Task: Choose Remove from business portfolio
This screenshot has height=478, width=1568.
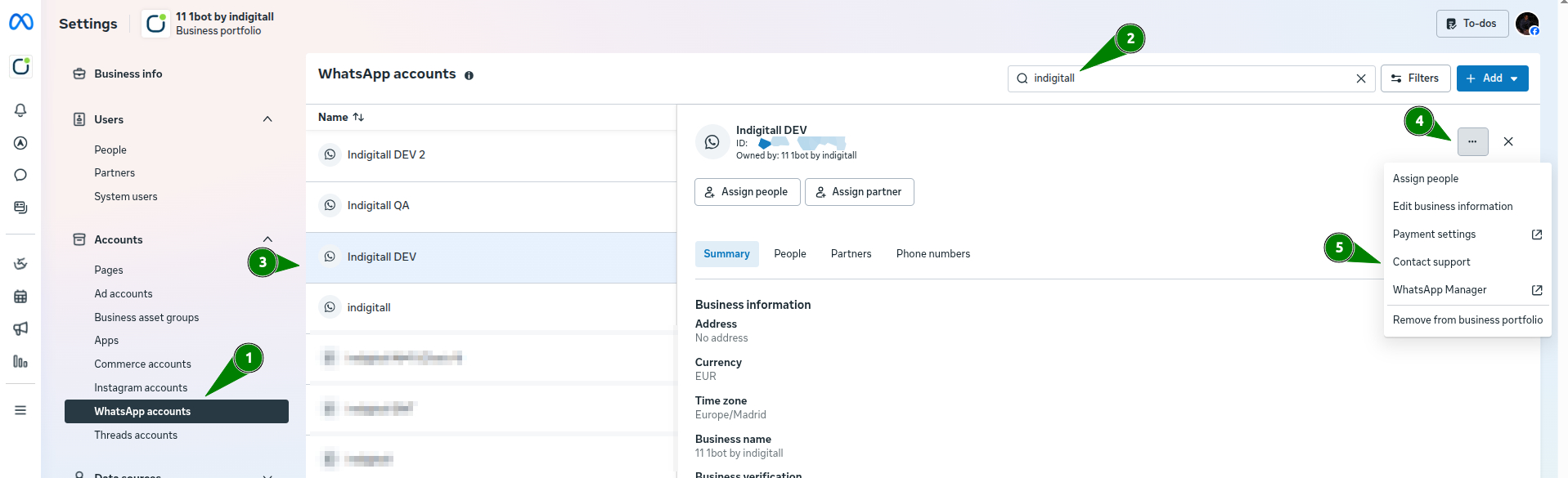Action: [1467, 320]
